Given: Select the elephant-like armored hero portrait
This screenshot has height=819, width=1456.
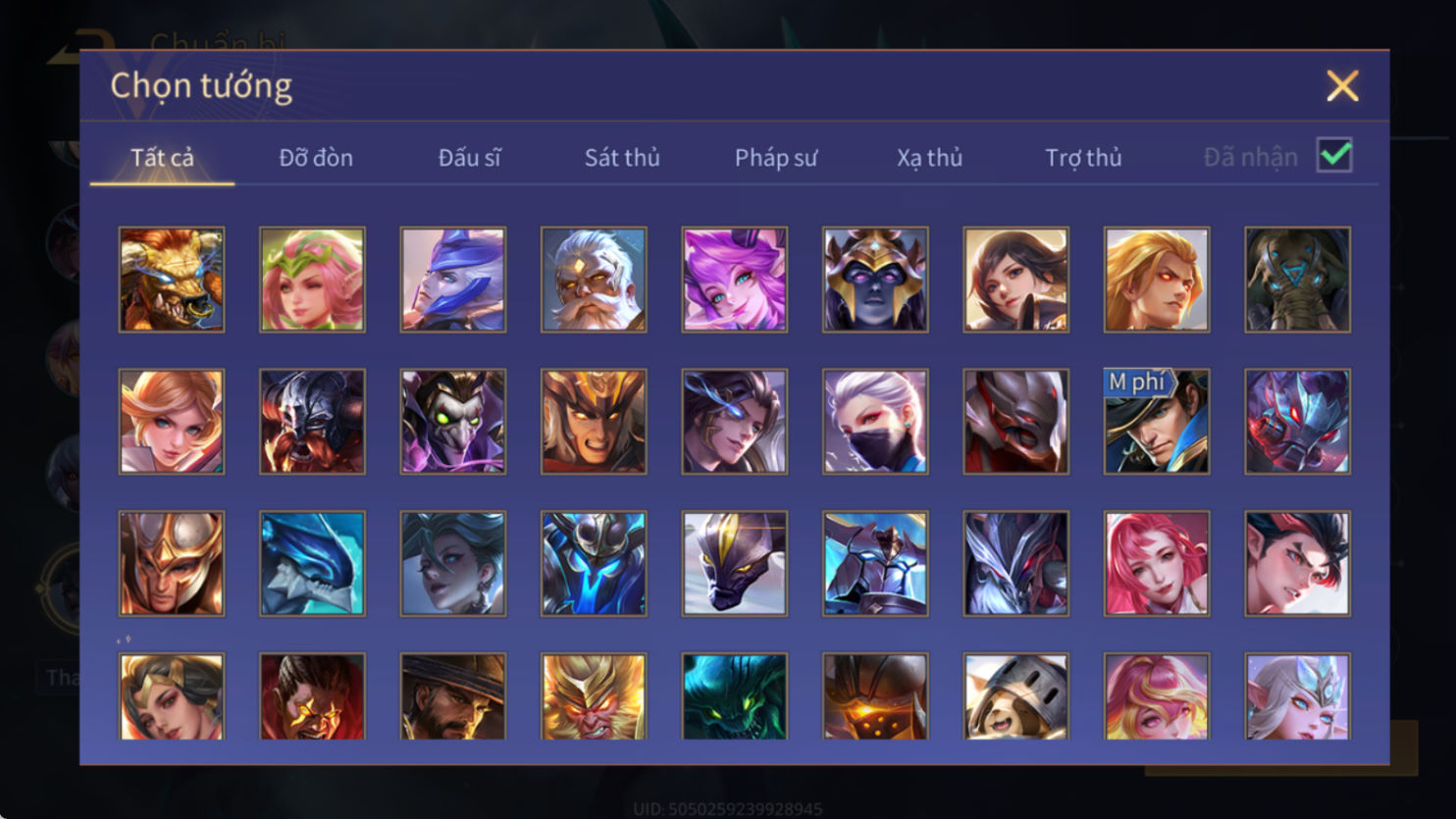Looking at the screenshot, I should [x=1297, y=280].
